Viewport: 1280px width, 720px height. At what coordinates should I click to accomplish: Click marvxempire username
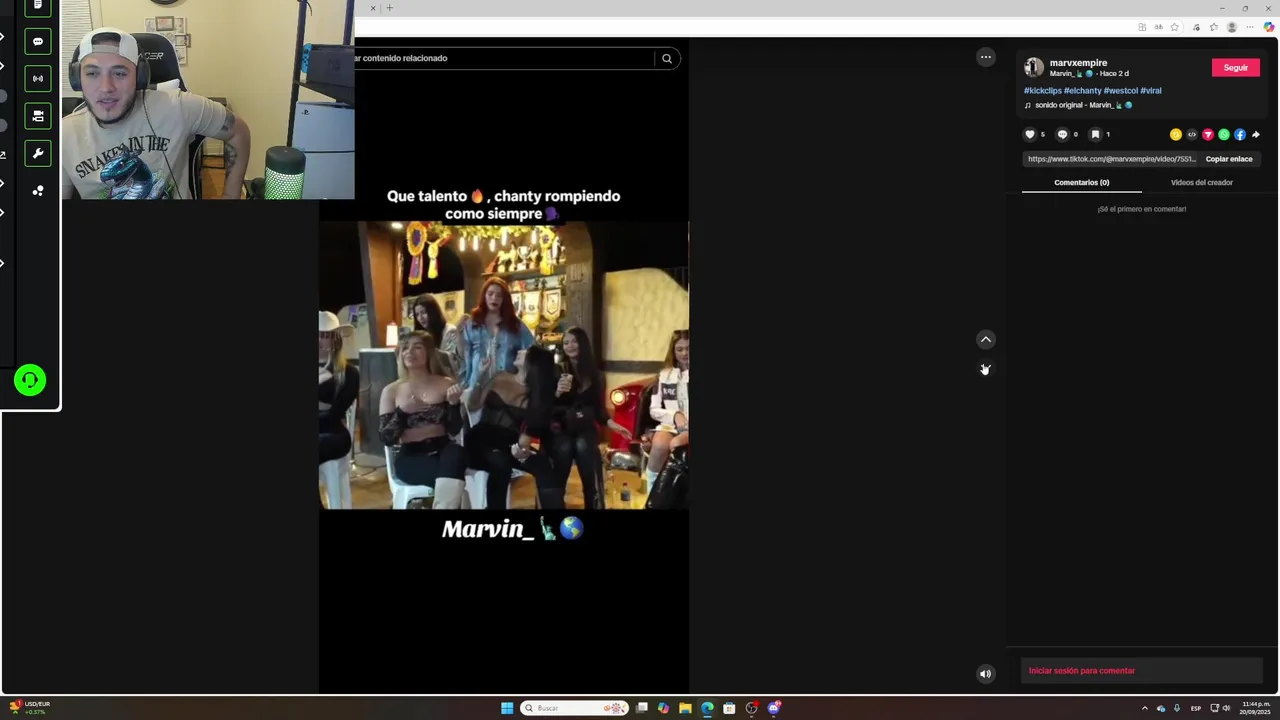(1078, 63)
